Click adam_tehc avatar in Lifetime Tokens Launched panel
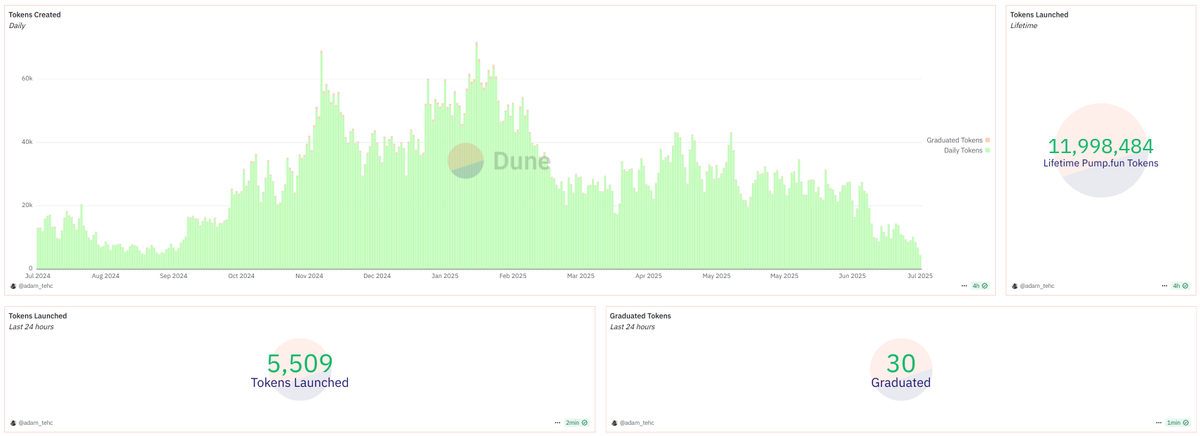This screenshot has width=1200, height=436. [1015, 286]
